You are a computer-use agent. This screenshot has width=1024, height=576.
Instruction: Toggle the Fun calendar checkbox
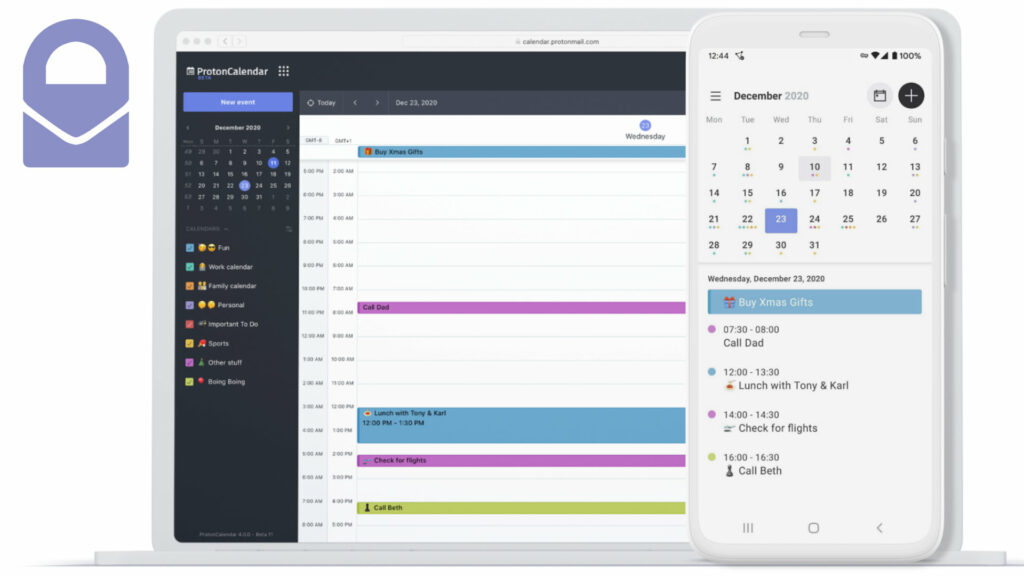tap(189, 248)
